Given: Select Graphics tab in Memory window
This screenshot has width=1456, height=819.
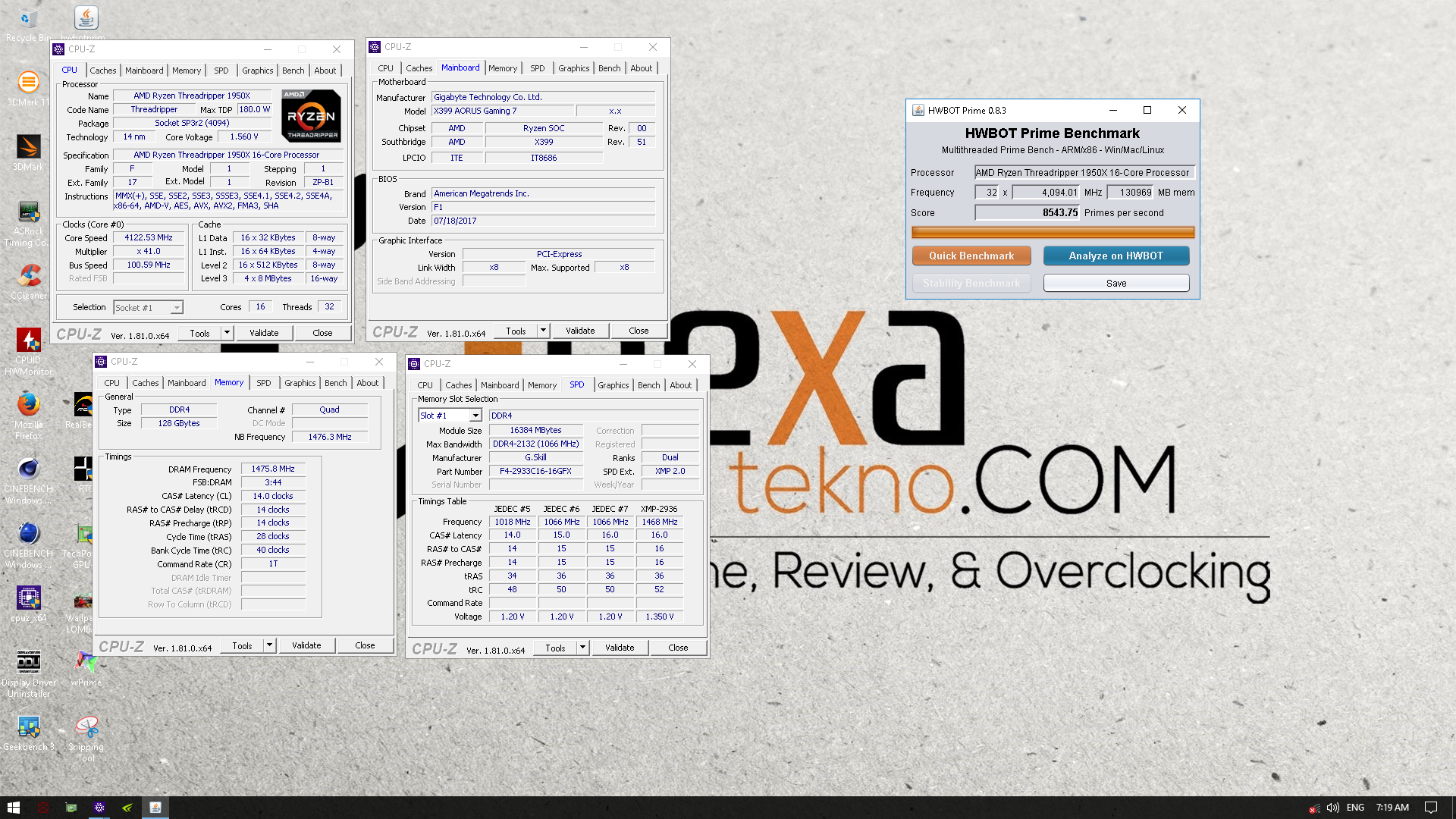Looking at the screenshot, I should 300,383.
